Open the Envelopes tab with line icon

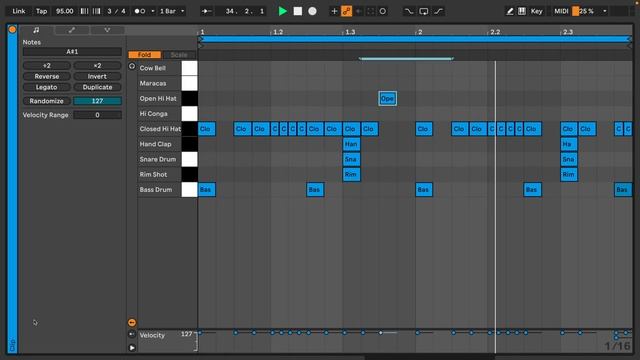71,30
